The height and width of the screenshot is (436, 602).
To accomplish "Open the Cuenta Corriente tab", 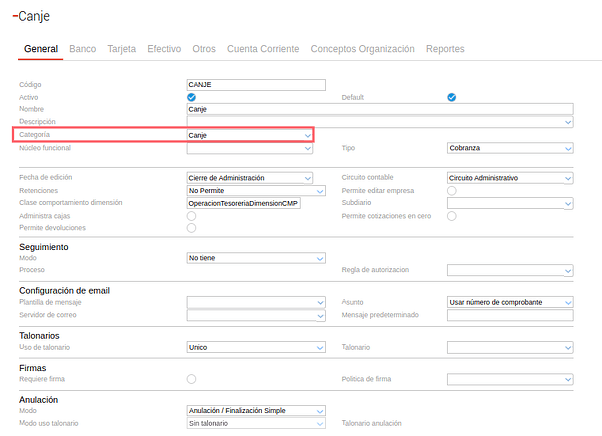I will point(263,49).
